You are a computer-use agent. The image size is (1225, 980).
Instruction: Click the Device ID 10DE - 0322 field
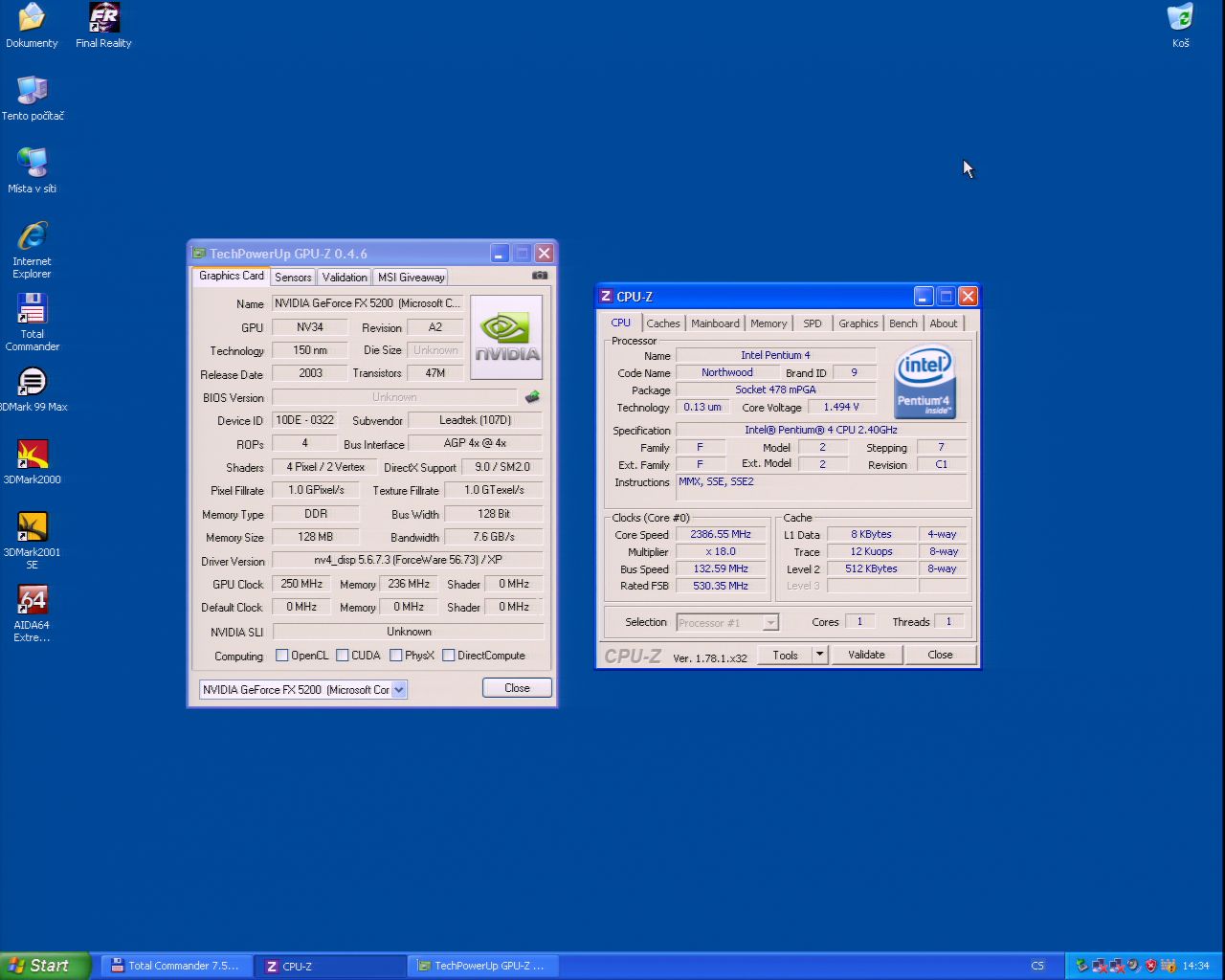305,420
